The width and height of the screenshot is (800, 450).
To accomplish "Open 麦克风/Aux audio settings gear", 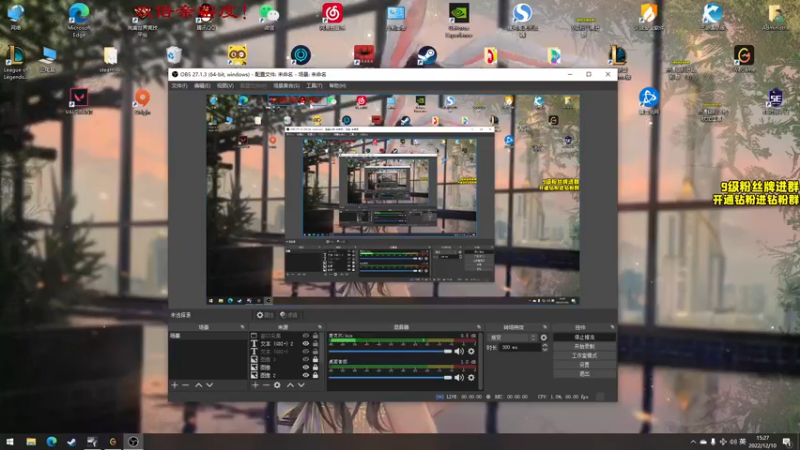I will point(471,351).
